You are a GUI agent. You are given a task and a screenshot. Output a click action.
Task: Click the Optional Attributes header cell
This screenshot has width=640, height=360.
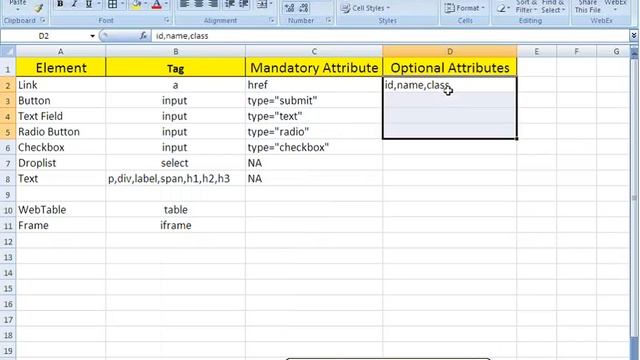click(x=450, y=67)
